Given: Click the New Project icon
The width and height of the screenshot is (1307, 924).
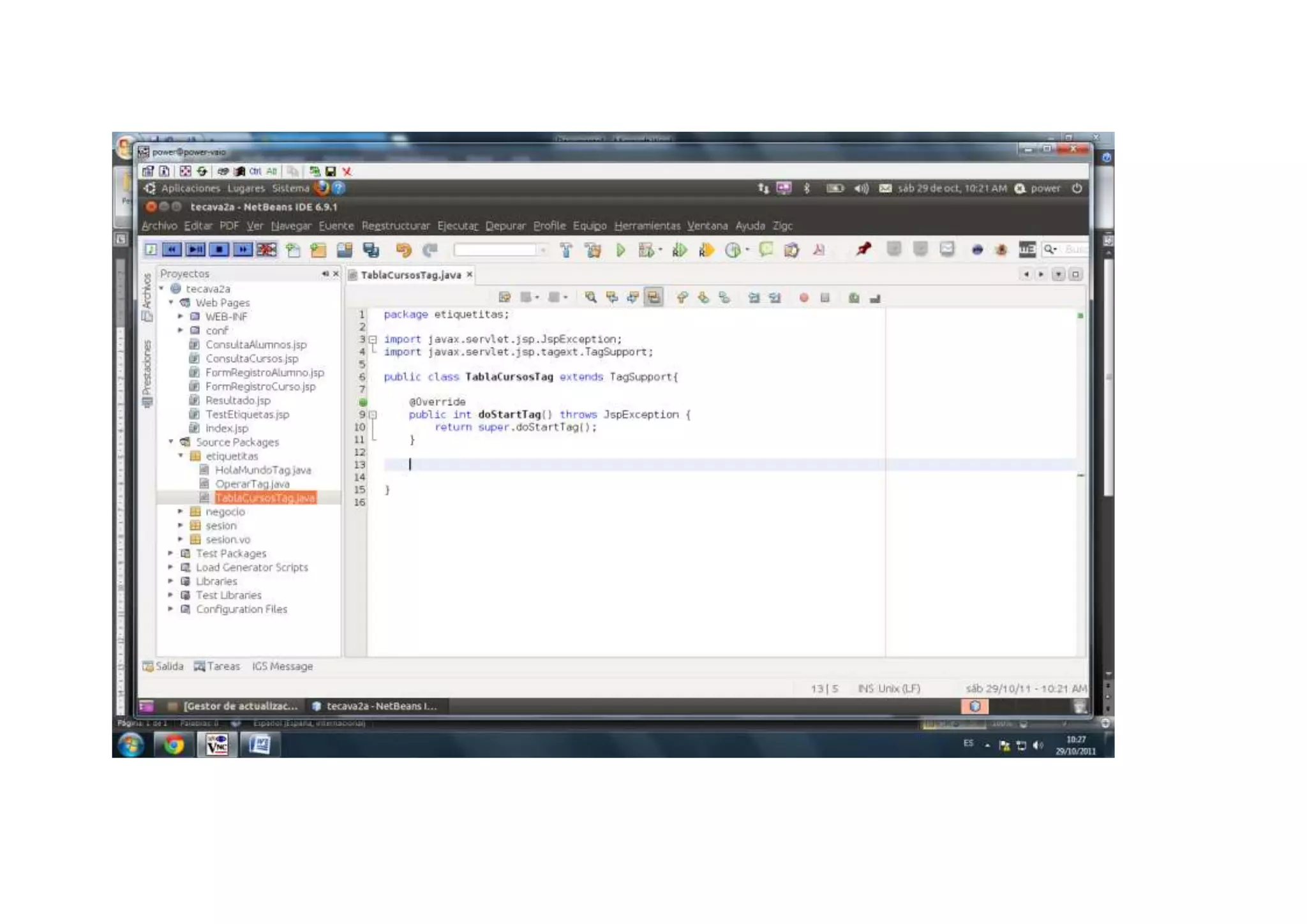Looking at the screenshot, I should (x=318, y=250).
